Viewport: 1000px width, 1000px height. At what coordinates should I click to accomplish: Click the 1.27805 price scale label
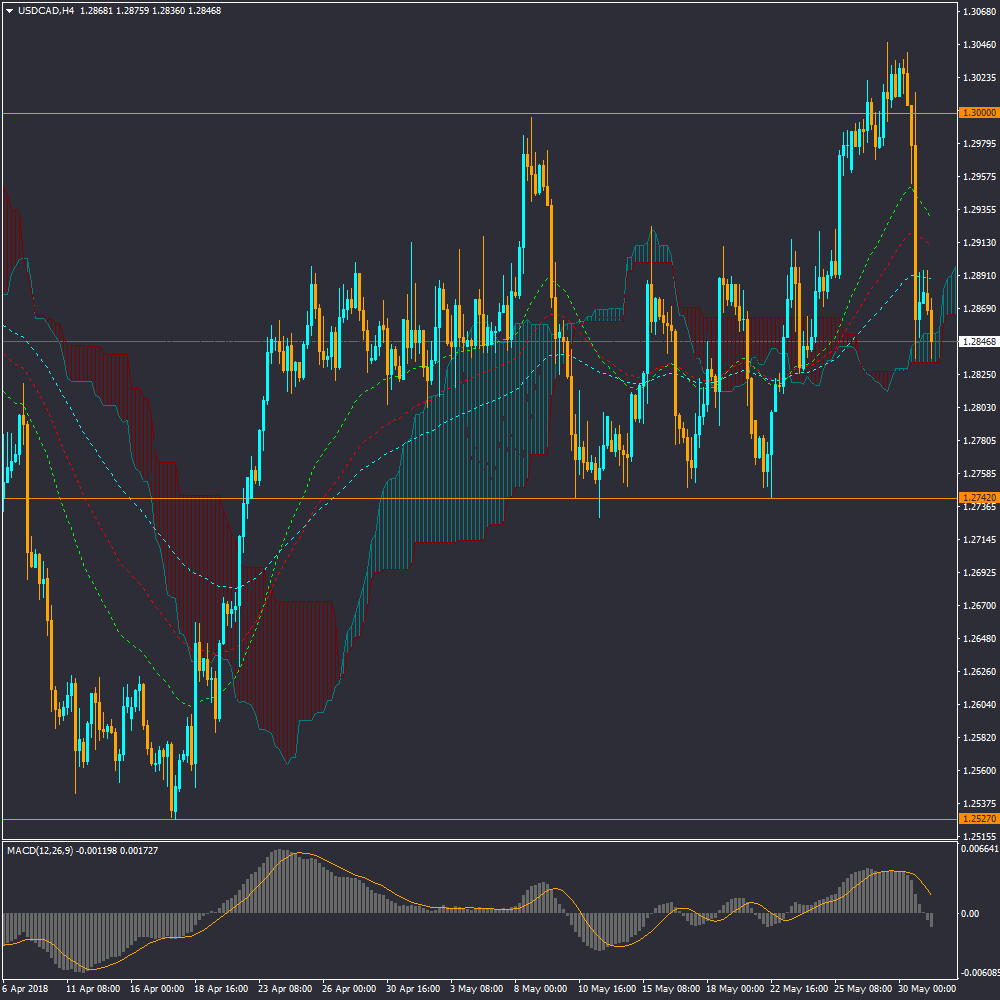pyautogui.click(x=978, y=440)
